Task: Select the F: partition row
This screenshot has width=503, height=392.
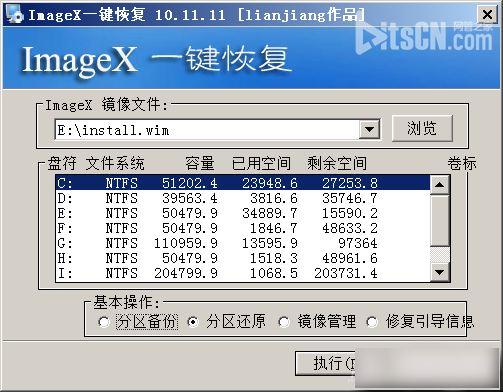Action: (243, 228)
